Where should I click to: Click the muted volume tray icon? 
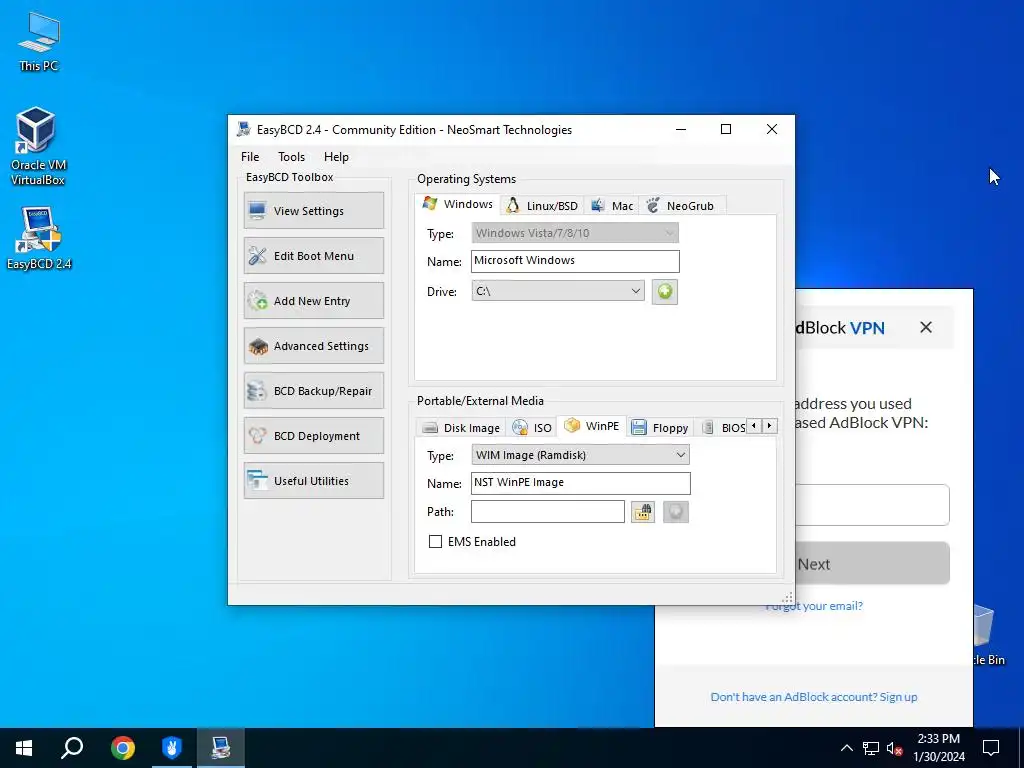click(x=894, y=748)
